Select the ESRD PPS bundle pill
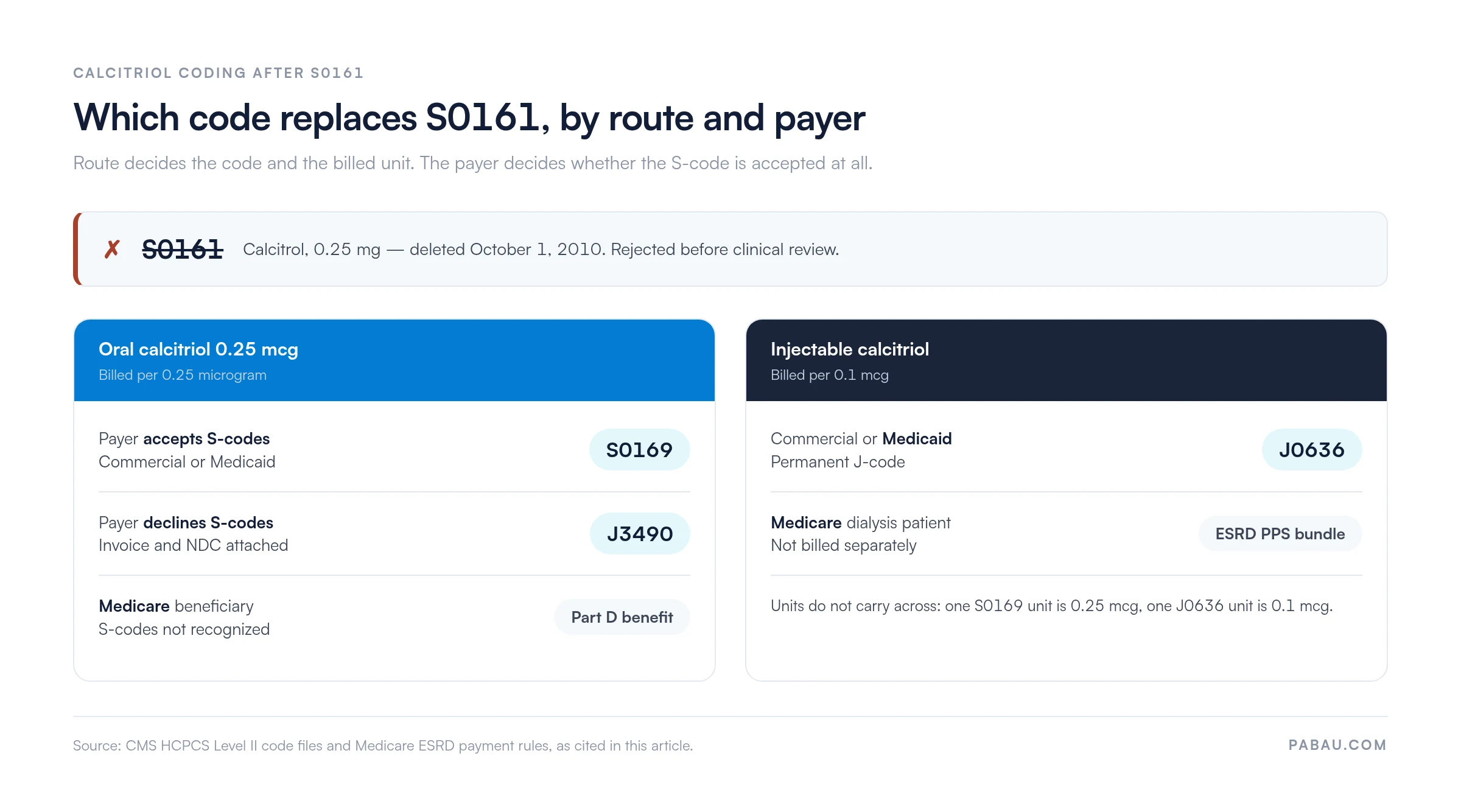1461x812 pixels. (x=1280, y=534)
